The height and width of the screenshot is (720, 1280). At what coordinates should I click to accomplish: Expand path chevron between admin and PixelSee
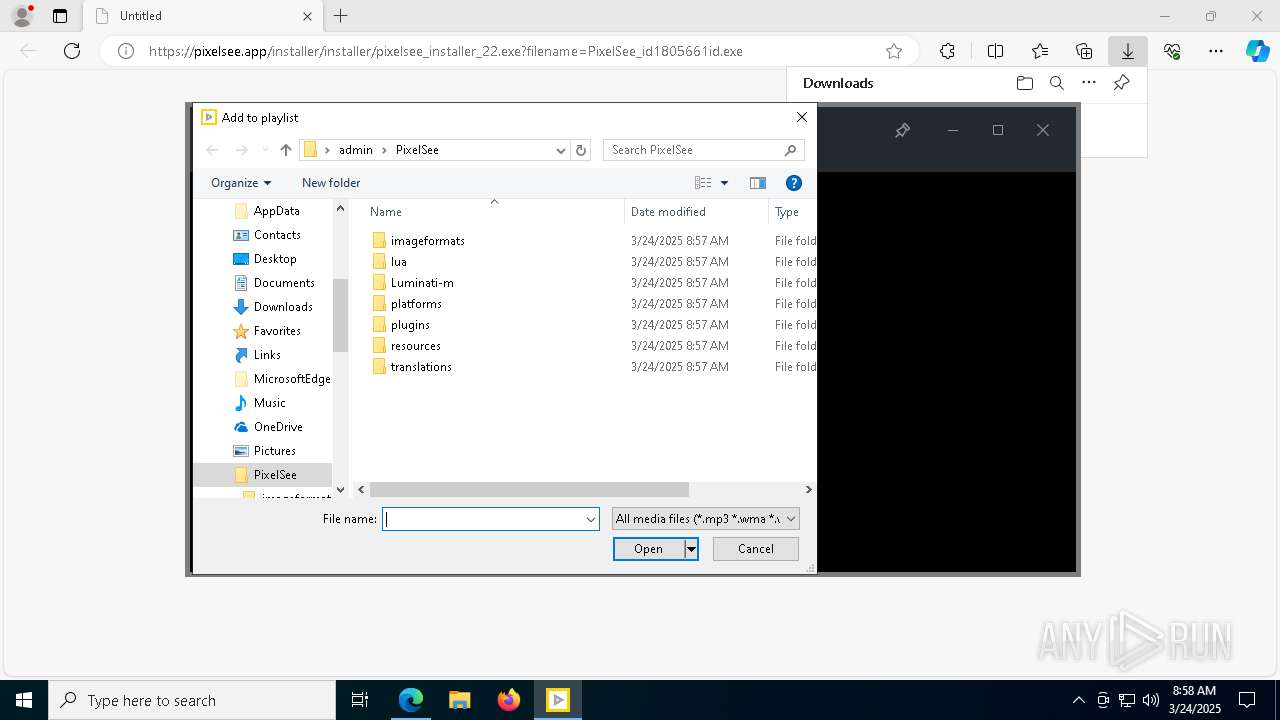coord(384,150)
